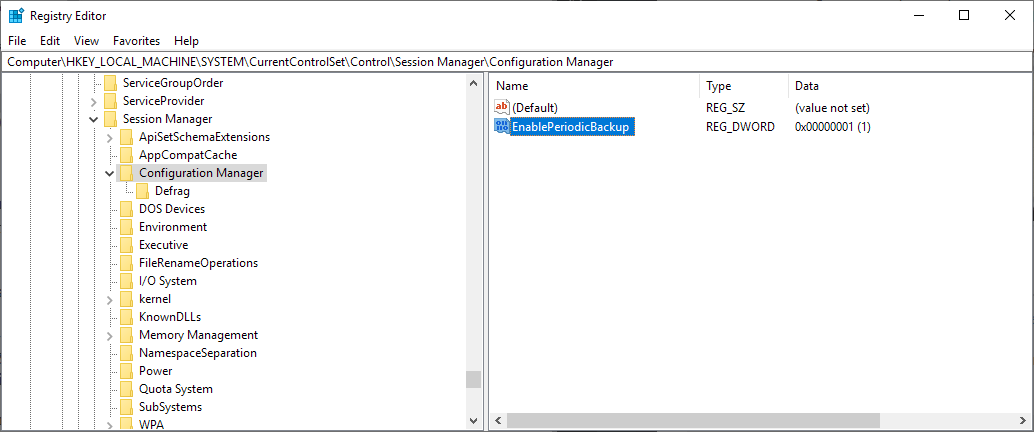Open the View menu
1034x432 pixels.
click(86, 41)
